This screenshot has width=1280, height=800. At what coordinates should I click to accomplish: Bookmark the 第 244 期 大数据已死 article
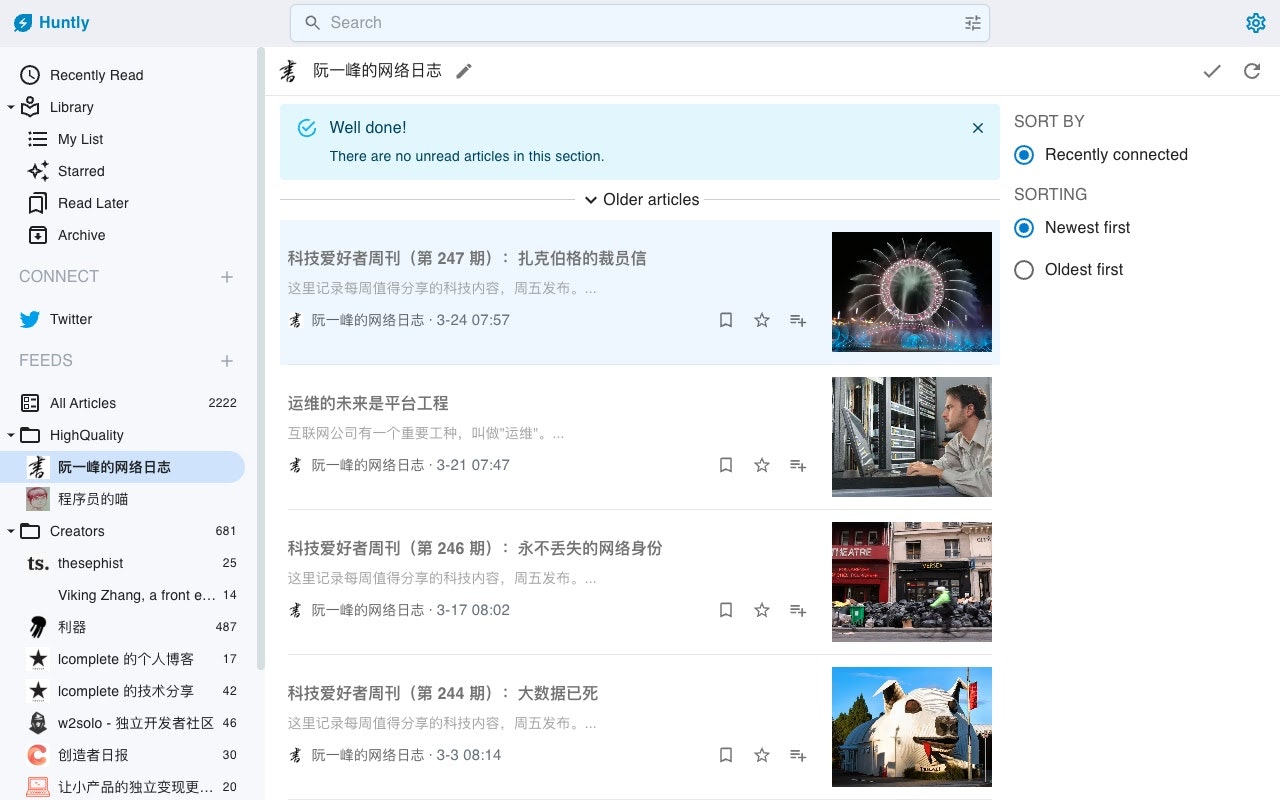726,755
